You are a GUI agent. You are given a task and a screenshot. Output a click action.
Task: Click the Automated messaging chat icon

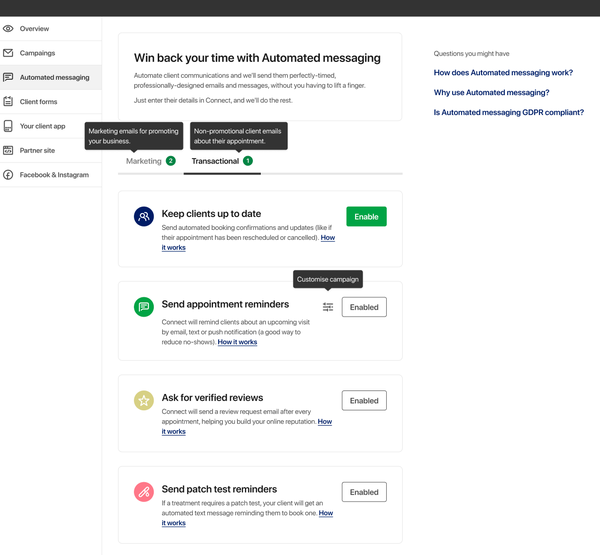pos(9,77)
